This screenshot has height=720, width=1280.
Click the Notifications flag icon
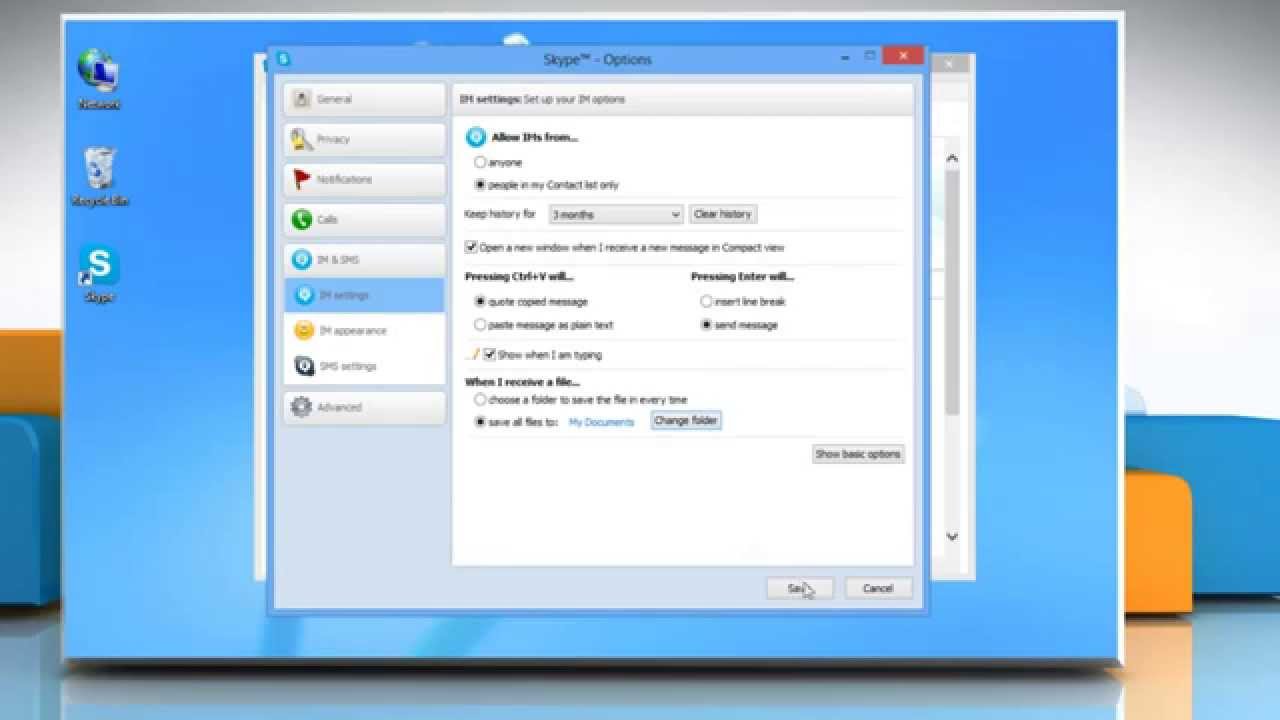pos(301,179)
